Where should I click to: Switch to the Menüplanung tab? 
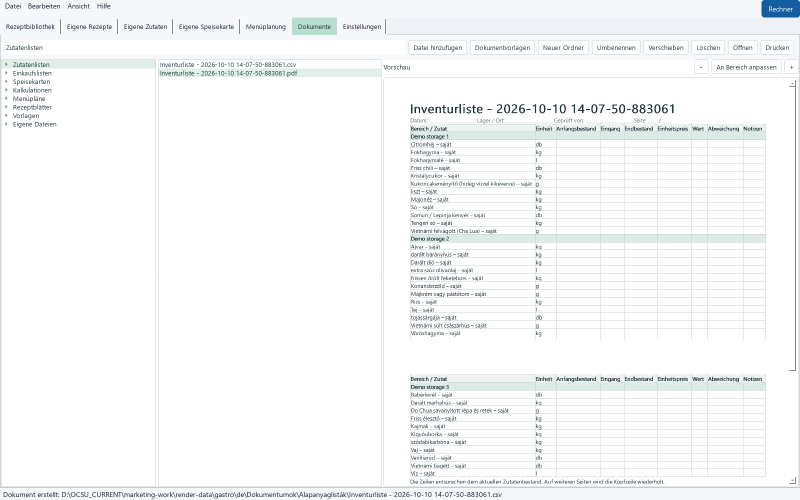point(265,27)
